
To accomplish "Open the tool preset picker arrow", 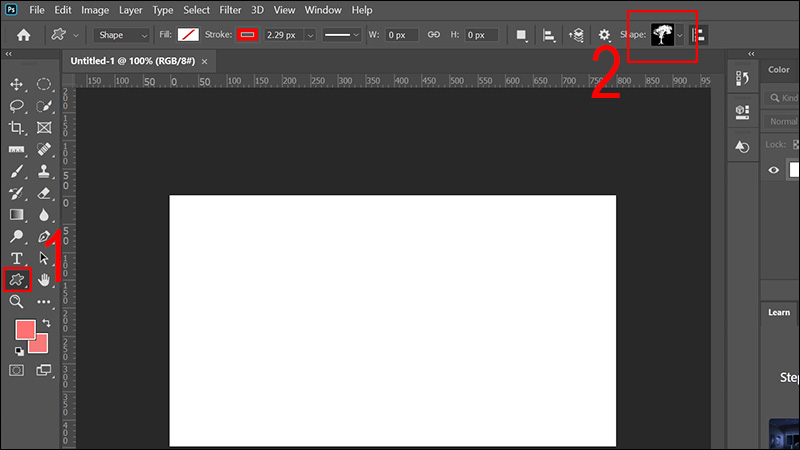I will pyautogui.click(x=76, y=35).
